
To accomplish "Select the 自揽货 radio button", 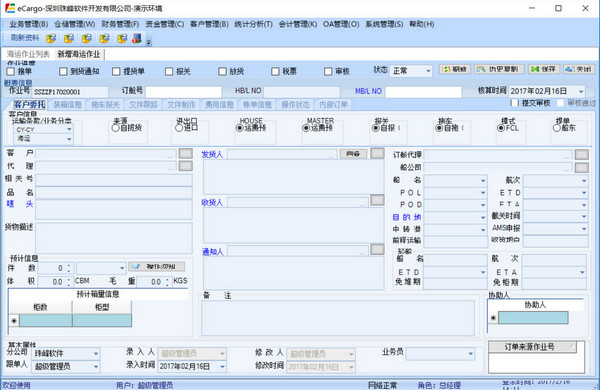I will point(116,128).
